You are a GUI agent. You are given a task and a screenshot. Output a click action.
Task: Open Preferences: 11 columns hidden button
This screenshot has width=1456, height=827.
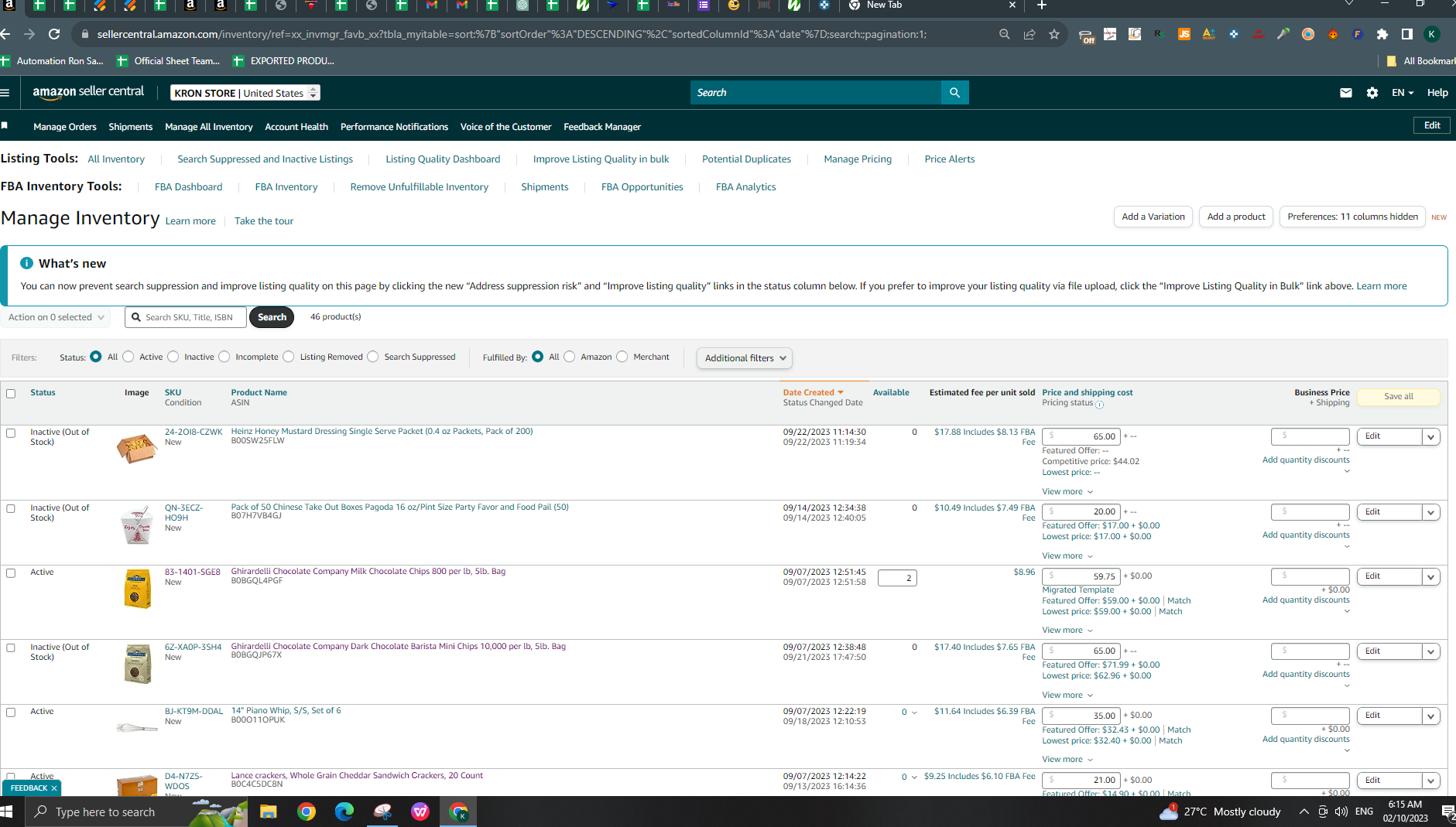coord(1352,217)
